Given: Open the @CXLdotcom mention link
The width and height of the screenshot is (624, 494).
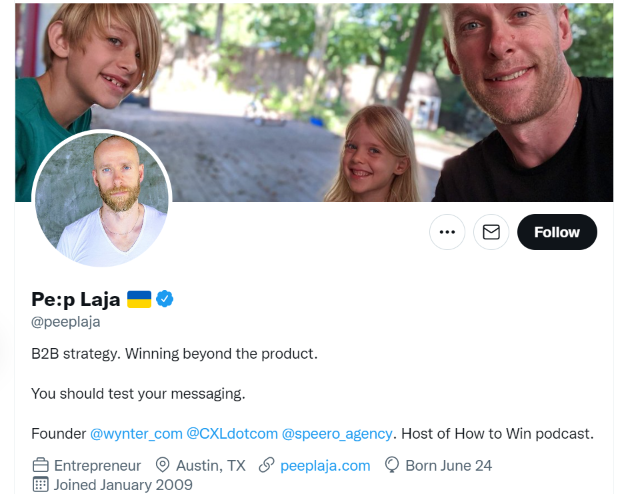Looking at the screenshot, I should [231, 433].
